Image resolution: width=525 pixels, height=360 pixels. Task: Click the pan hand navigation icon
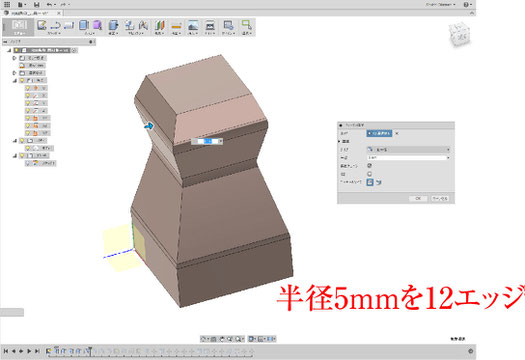click(222, 339)
